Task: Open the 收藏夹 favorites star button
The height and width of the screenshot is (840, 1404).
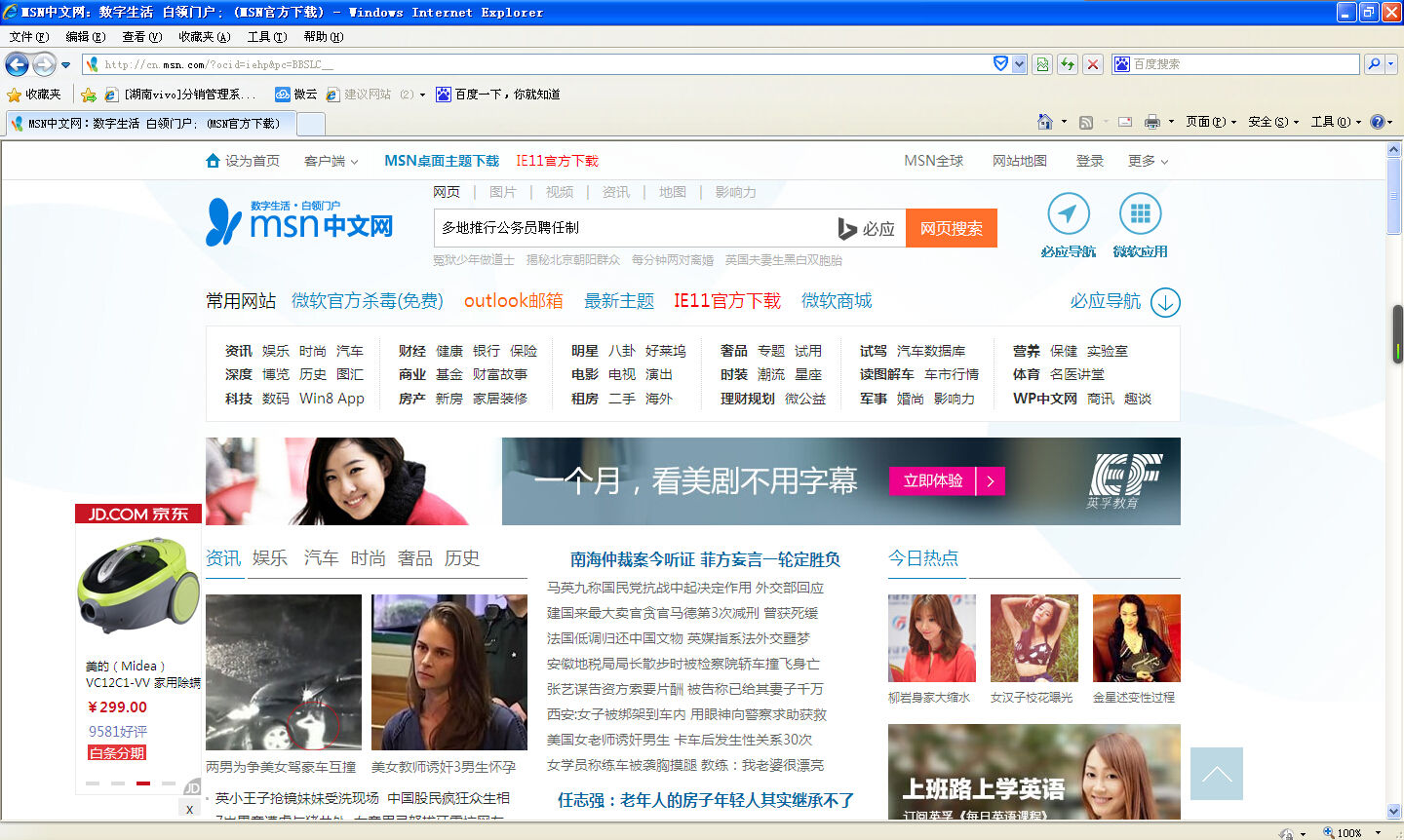Action: coord(34,95)
